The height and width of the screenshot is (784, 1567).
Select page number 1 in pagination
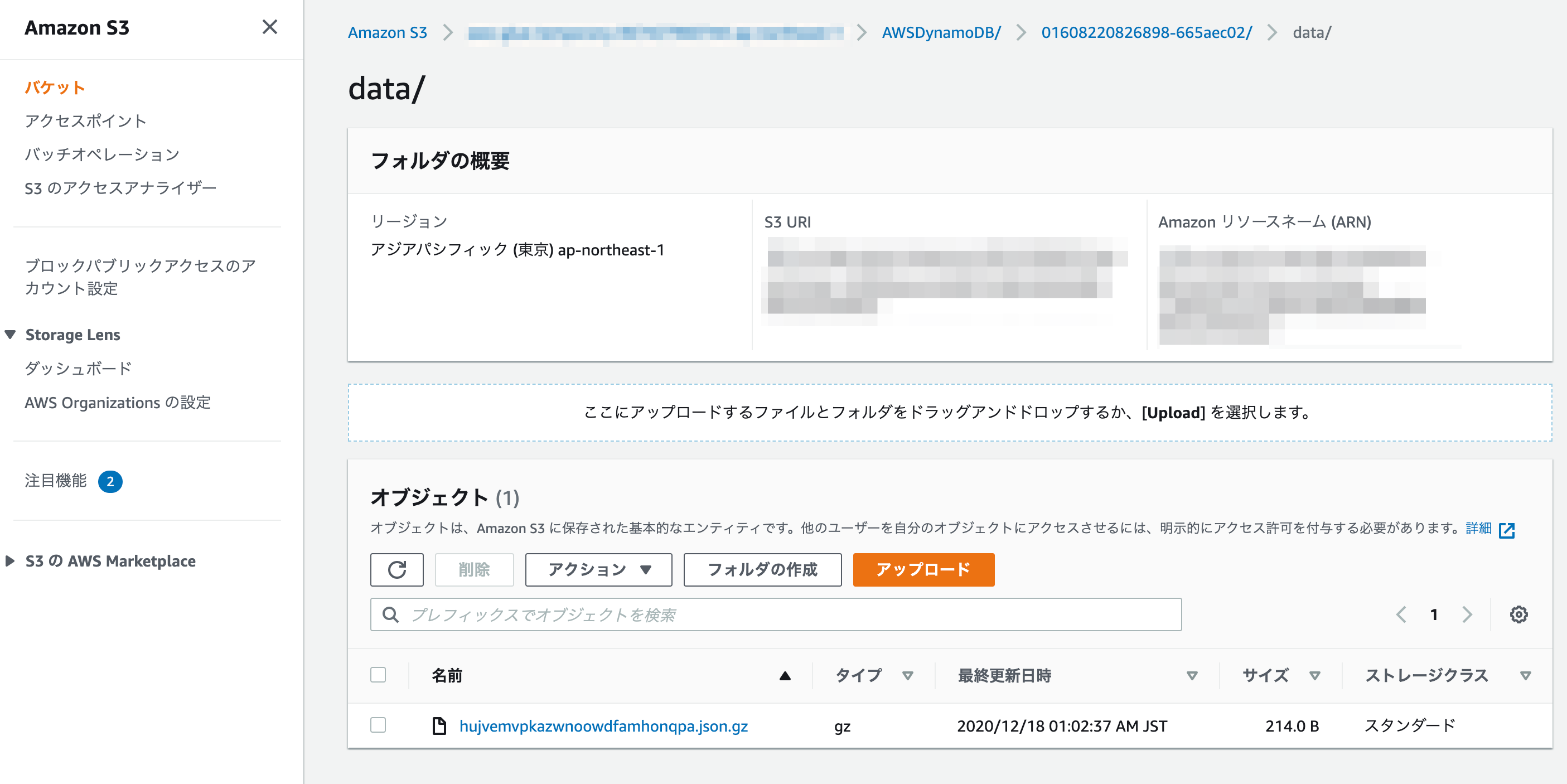(1434, 614)
